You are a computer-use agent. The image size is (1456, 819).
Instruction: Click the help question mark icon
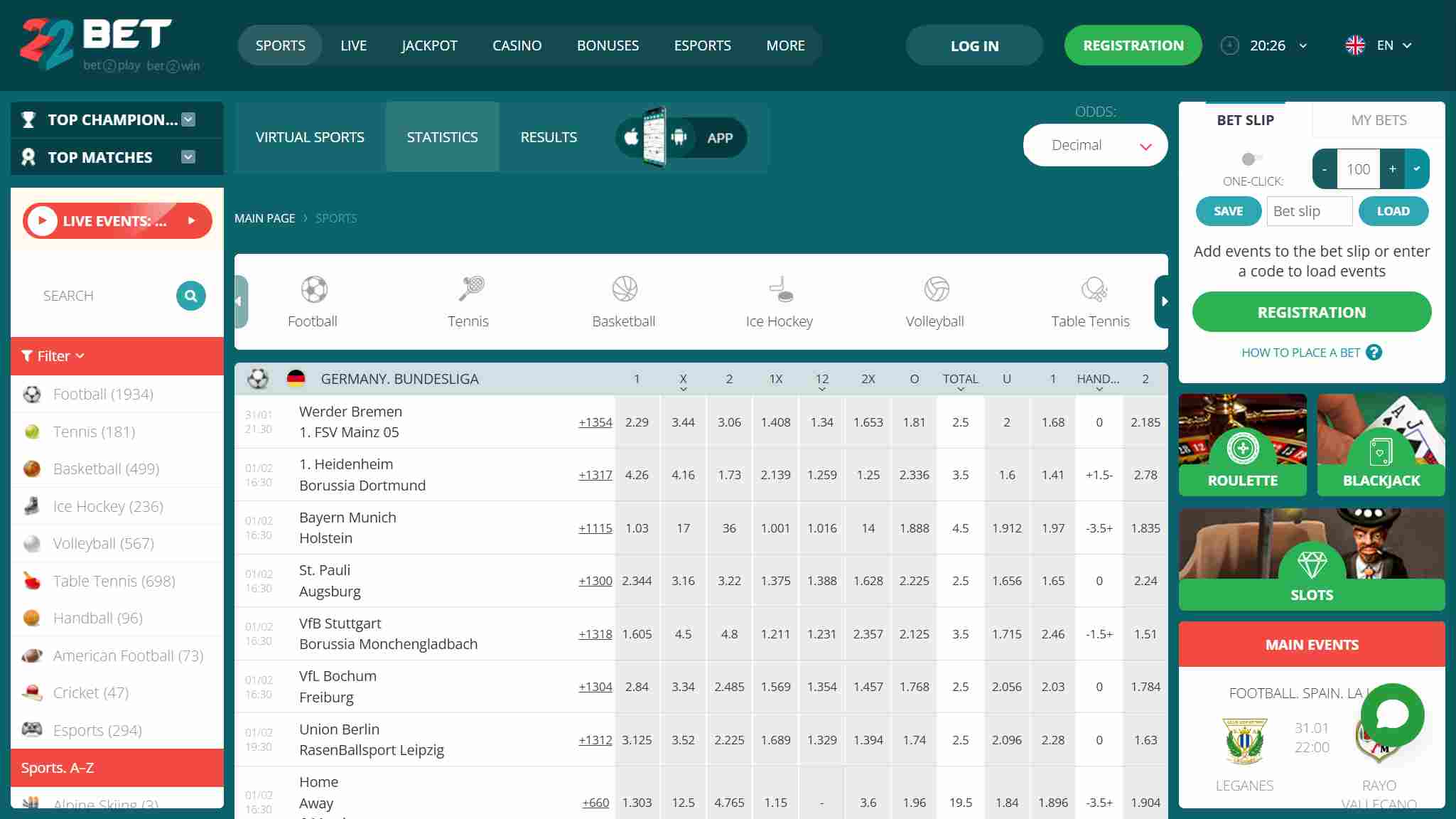[x=1374, y=353]
